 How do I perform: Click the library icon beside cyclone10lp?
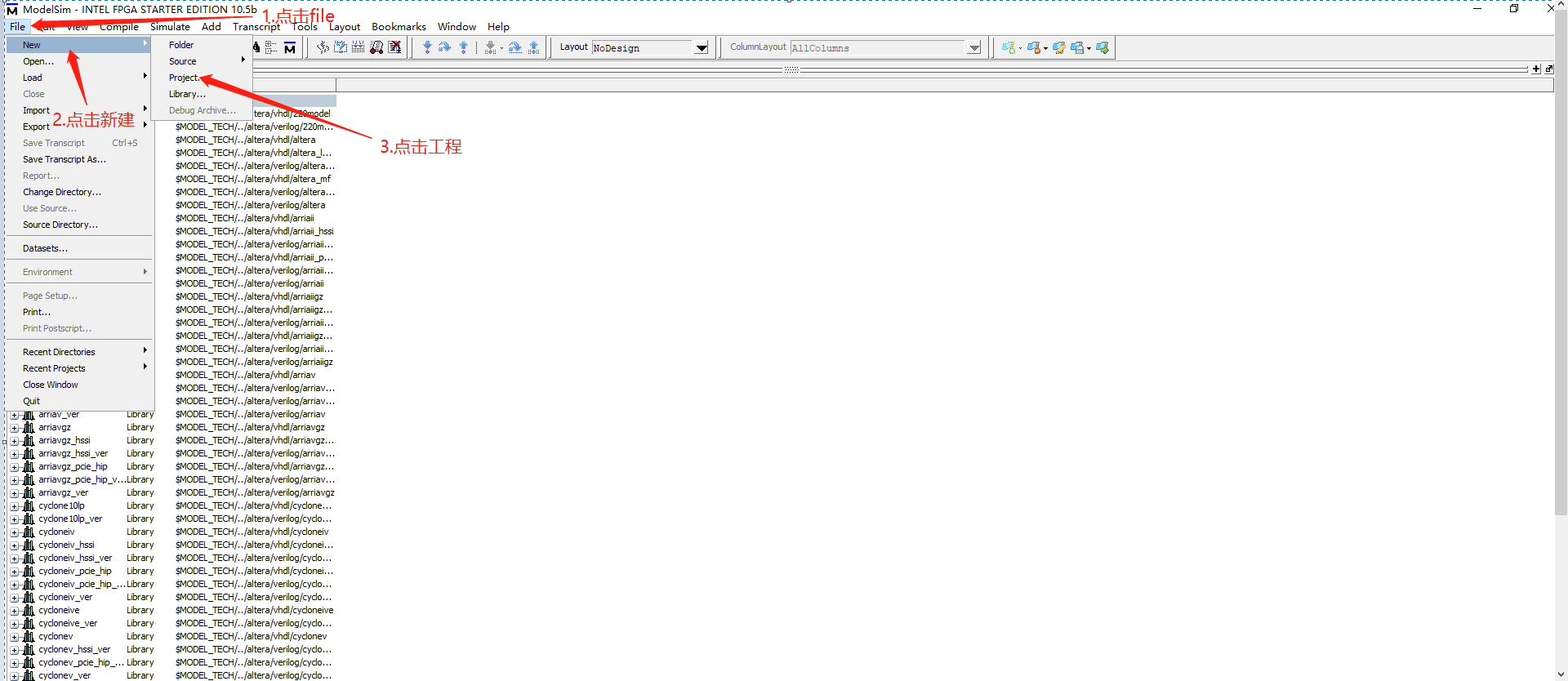(x=29, y=505)
